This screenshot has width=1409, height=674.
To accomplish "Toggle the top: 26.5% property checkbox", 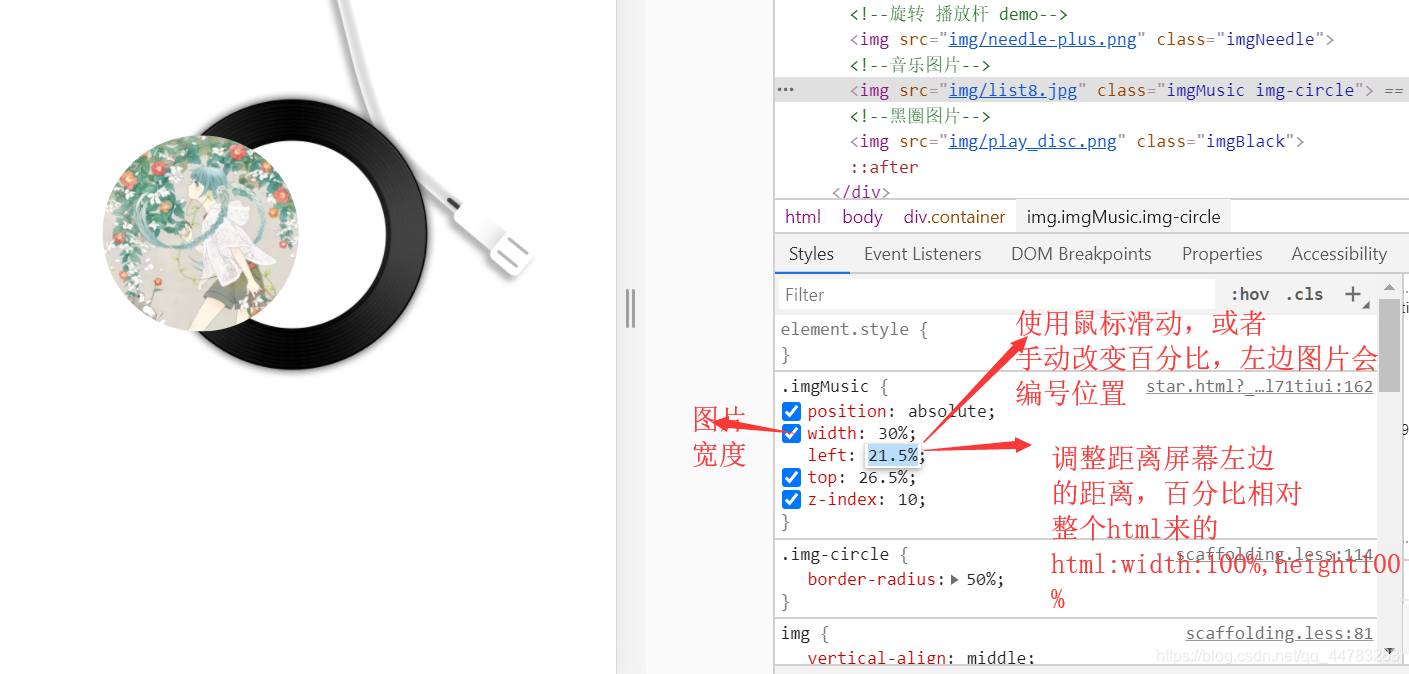I will pyautogui.click(x=792, y=477).
